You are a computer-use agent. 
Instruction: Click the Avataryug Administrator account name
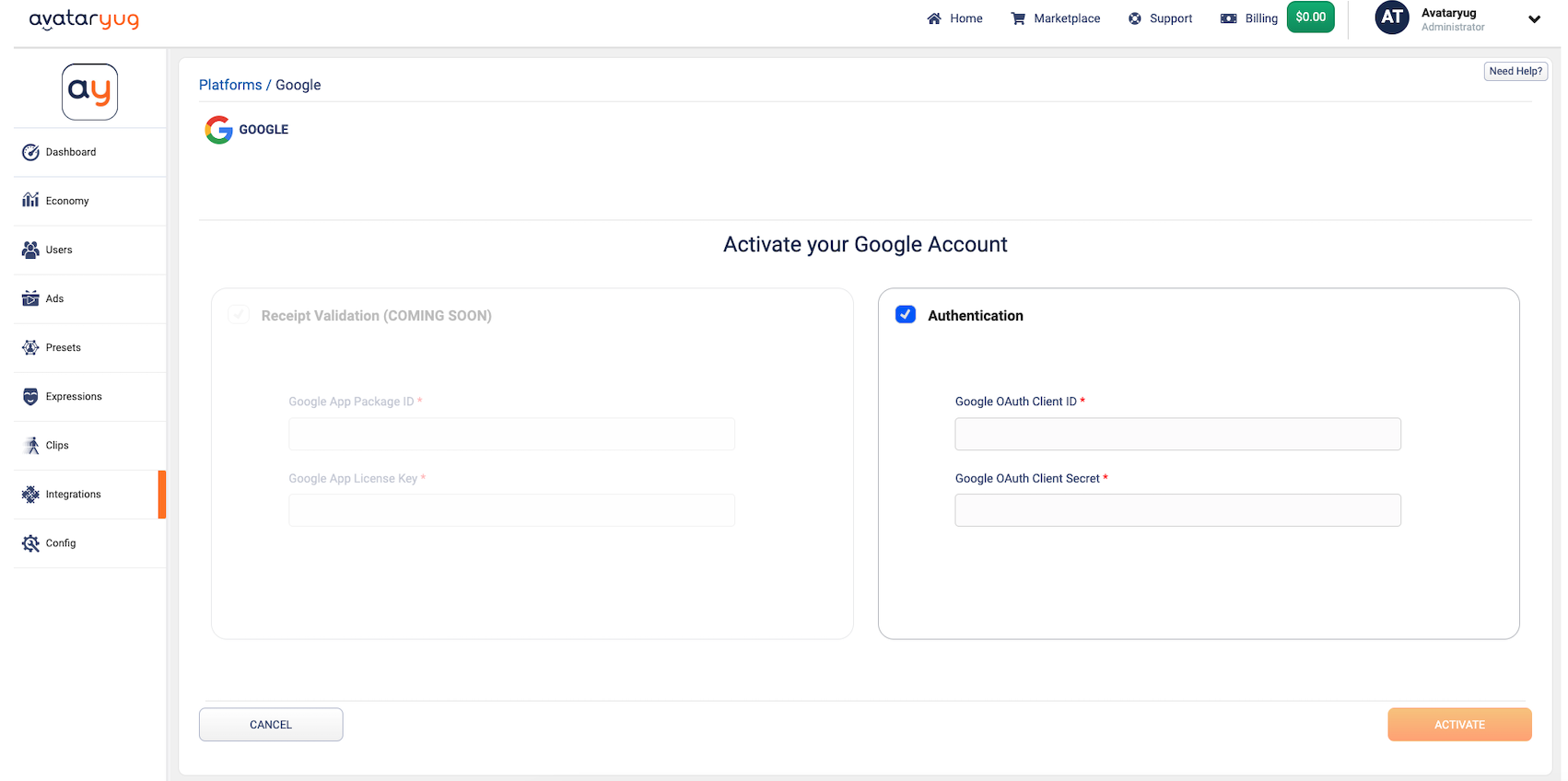(1453, 19)
